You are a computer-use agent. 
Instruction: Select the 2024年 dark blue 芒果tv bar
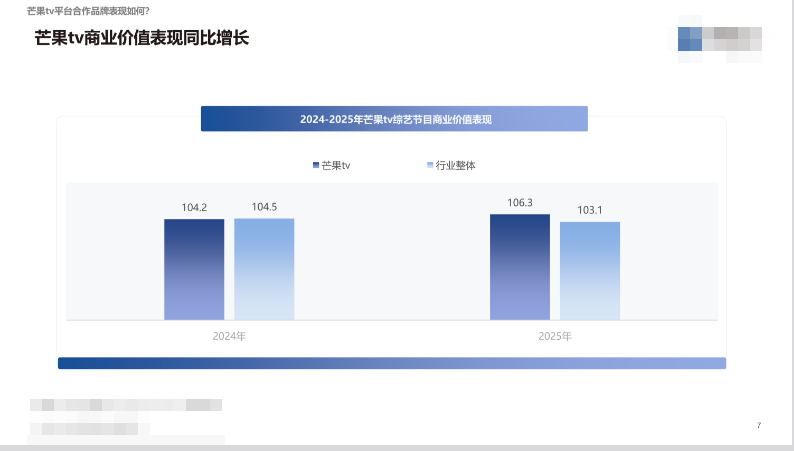pyautogui.click(x=194, y=269)
